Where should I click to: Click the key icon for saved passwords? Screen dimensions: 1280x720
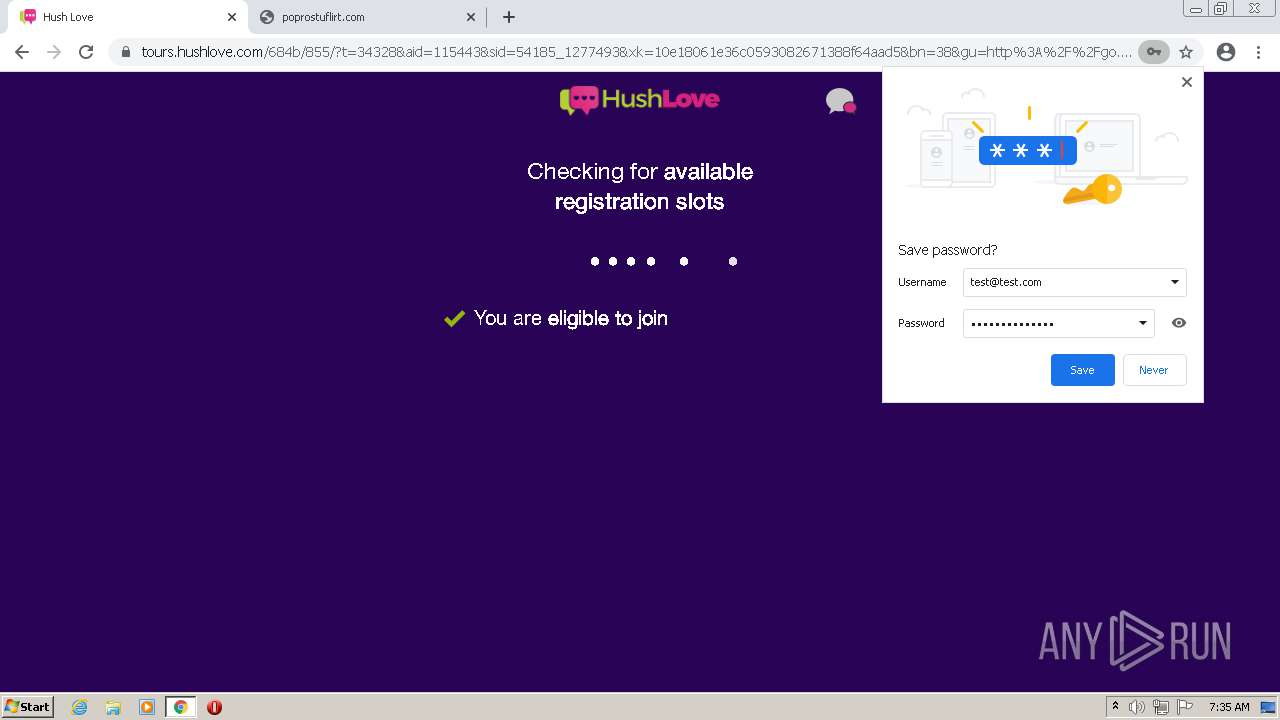(1154, 52)
